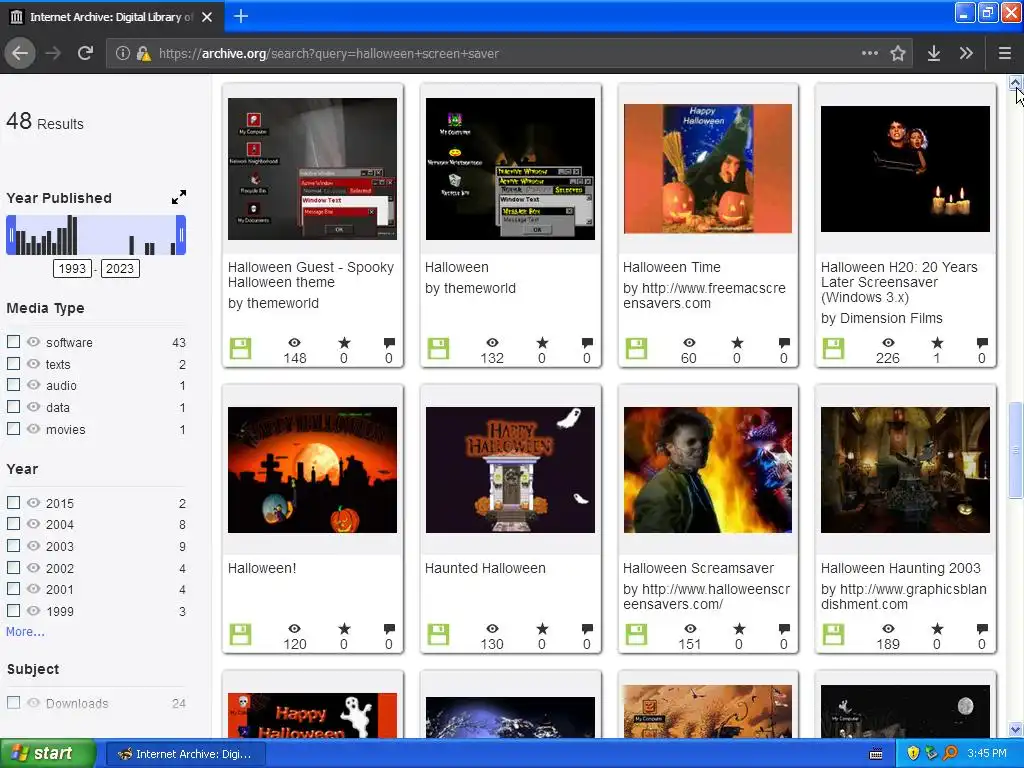Click the vertical scrollbar thumb

click(x=1016, y=451)
